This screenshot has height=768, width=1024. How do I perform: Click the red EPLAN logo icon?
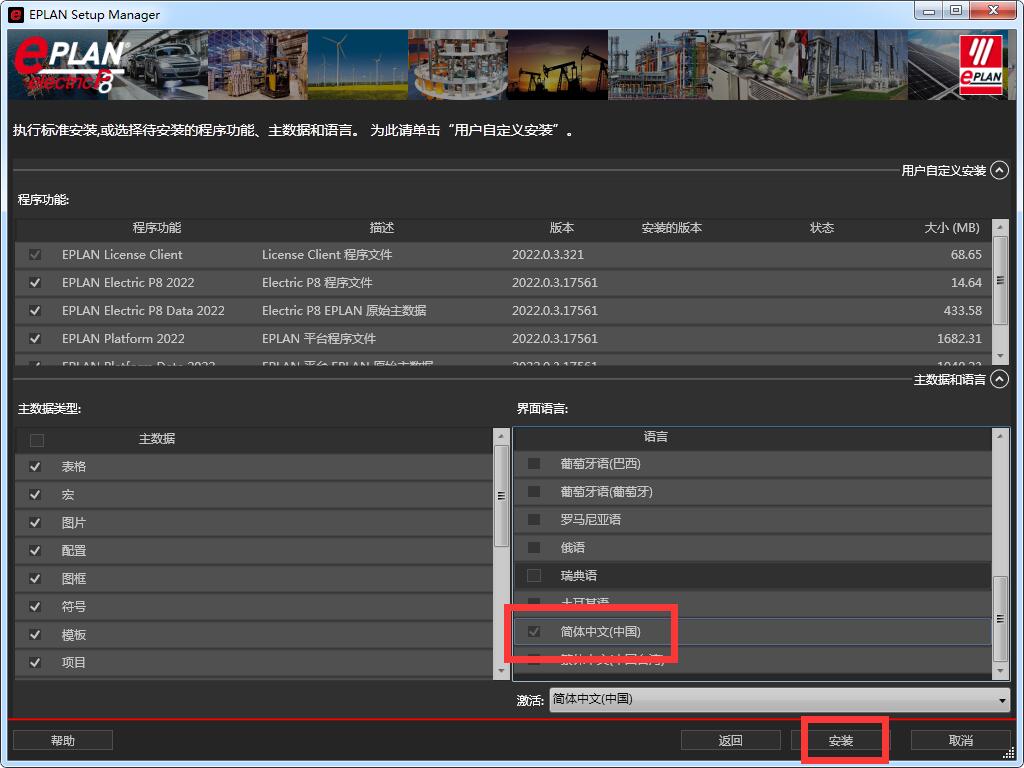click(x=980, y=66)
